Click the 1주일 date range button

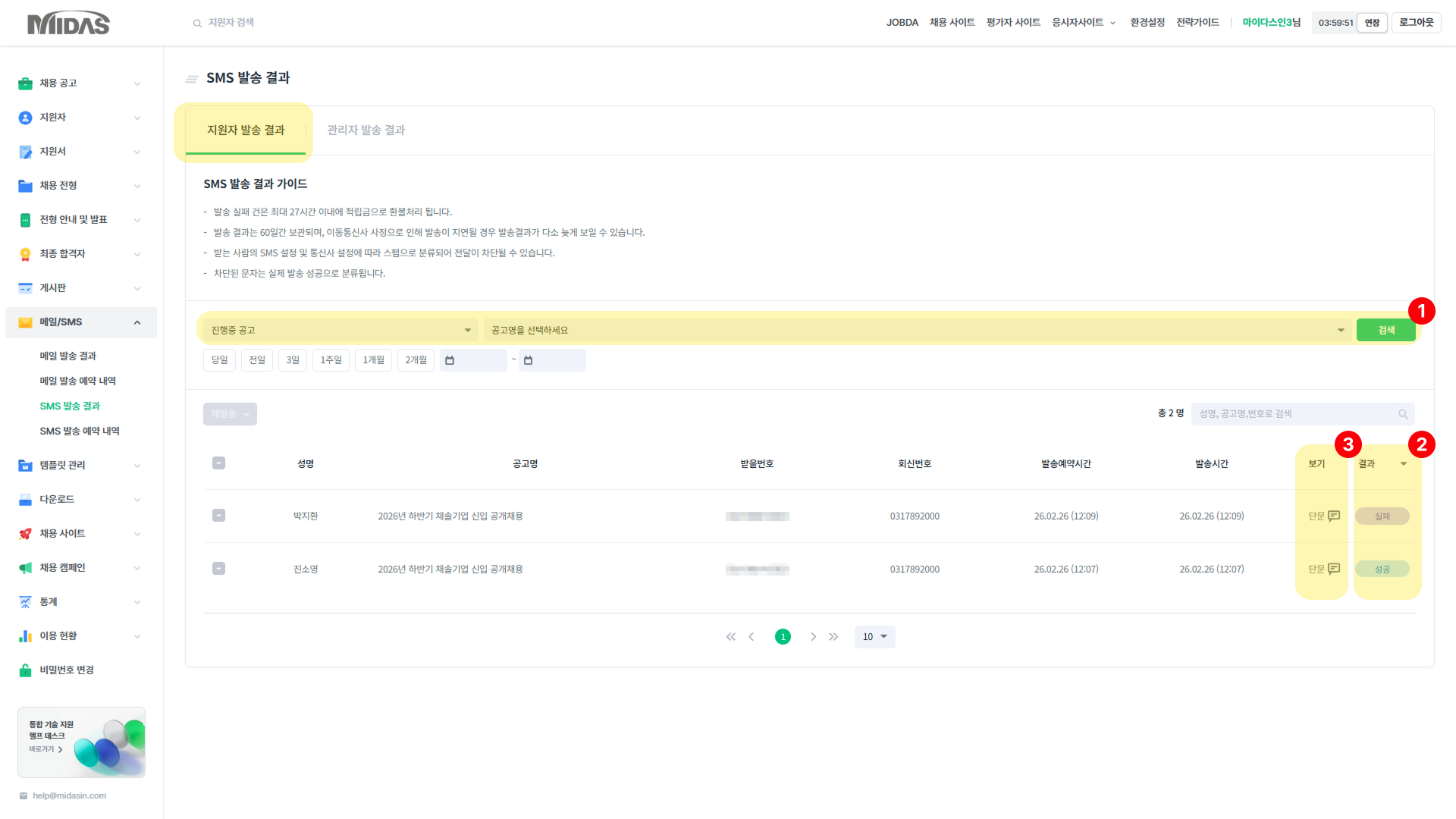click(x=331, y=360)
